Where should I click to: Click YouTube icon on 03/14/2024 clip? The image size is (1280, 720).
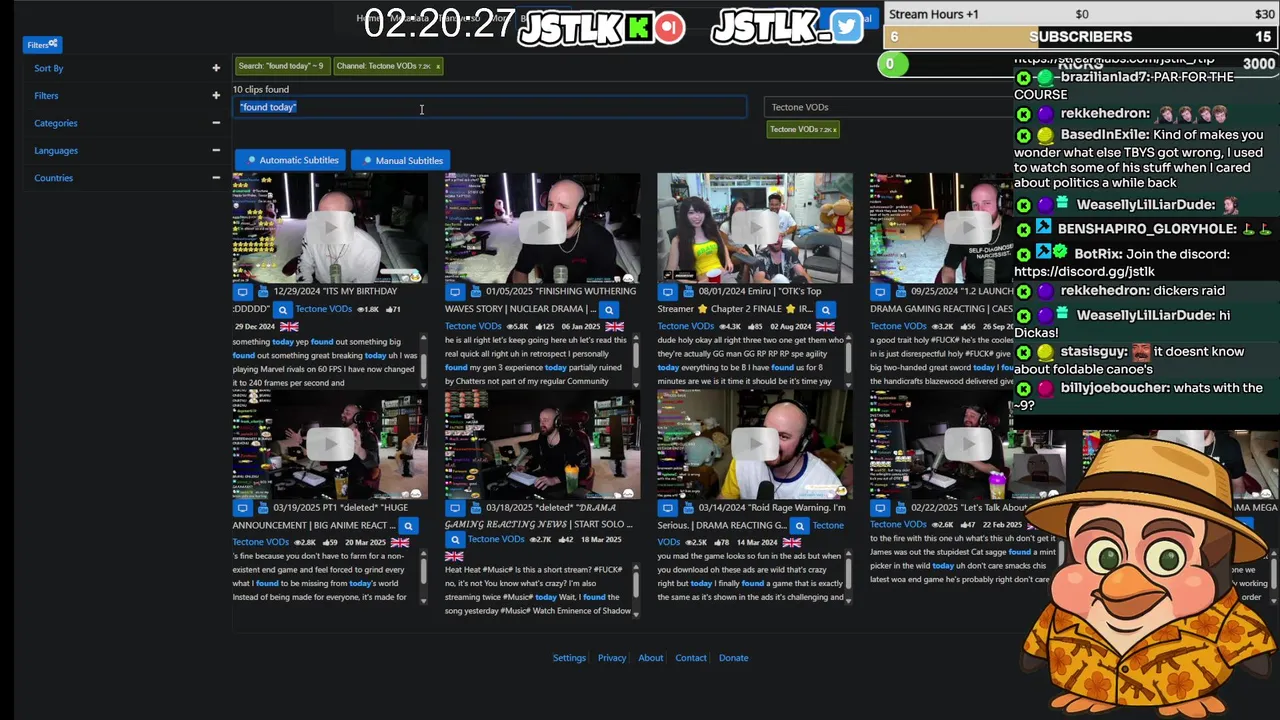pos(689,508)
